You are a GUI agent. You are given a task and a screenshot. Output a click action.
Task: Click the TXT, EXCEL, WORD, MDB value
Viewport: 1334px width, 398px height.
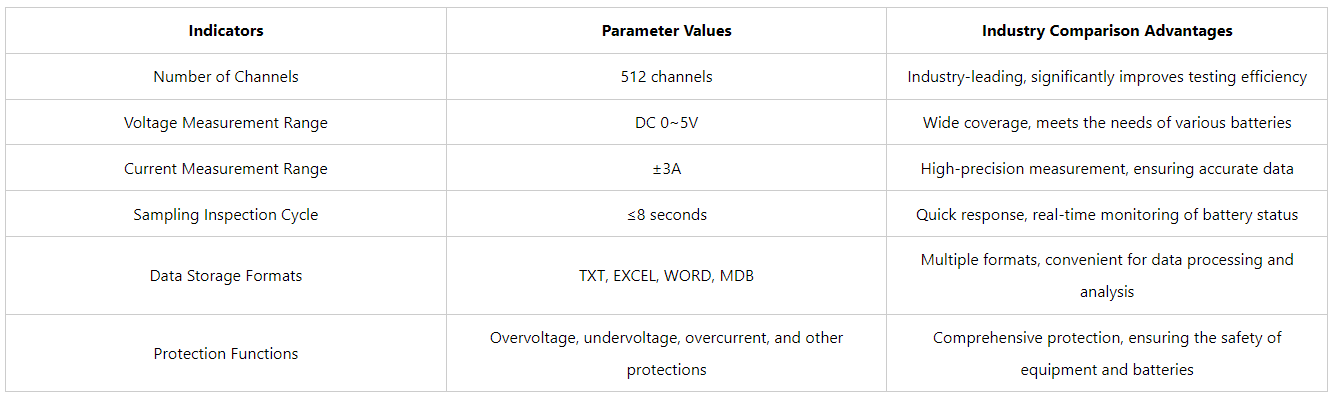pyautogui.click(x=666, y=276)
